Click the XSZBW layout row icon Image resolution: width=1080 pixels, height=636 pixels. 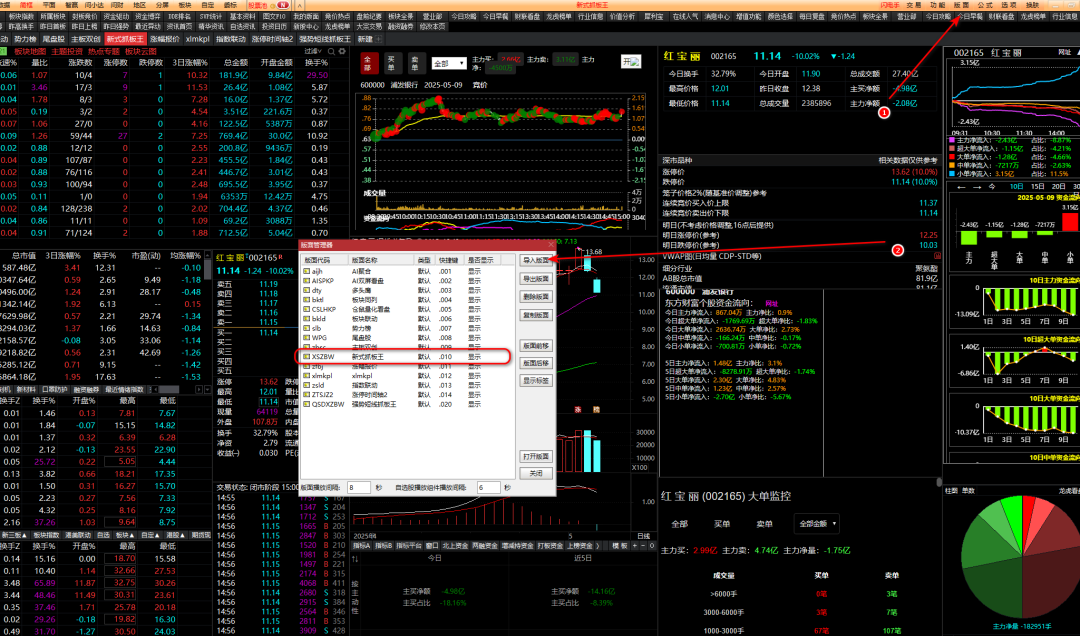pyautogui.click(x=307, y=357)
